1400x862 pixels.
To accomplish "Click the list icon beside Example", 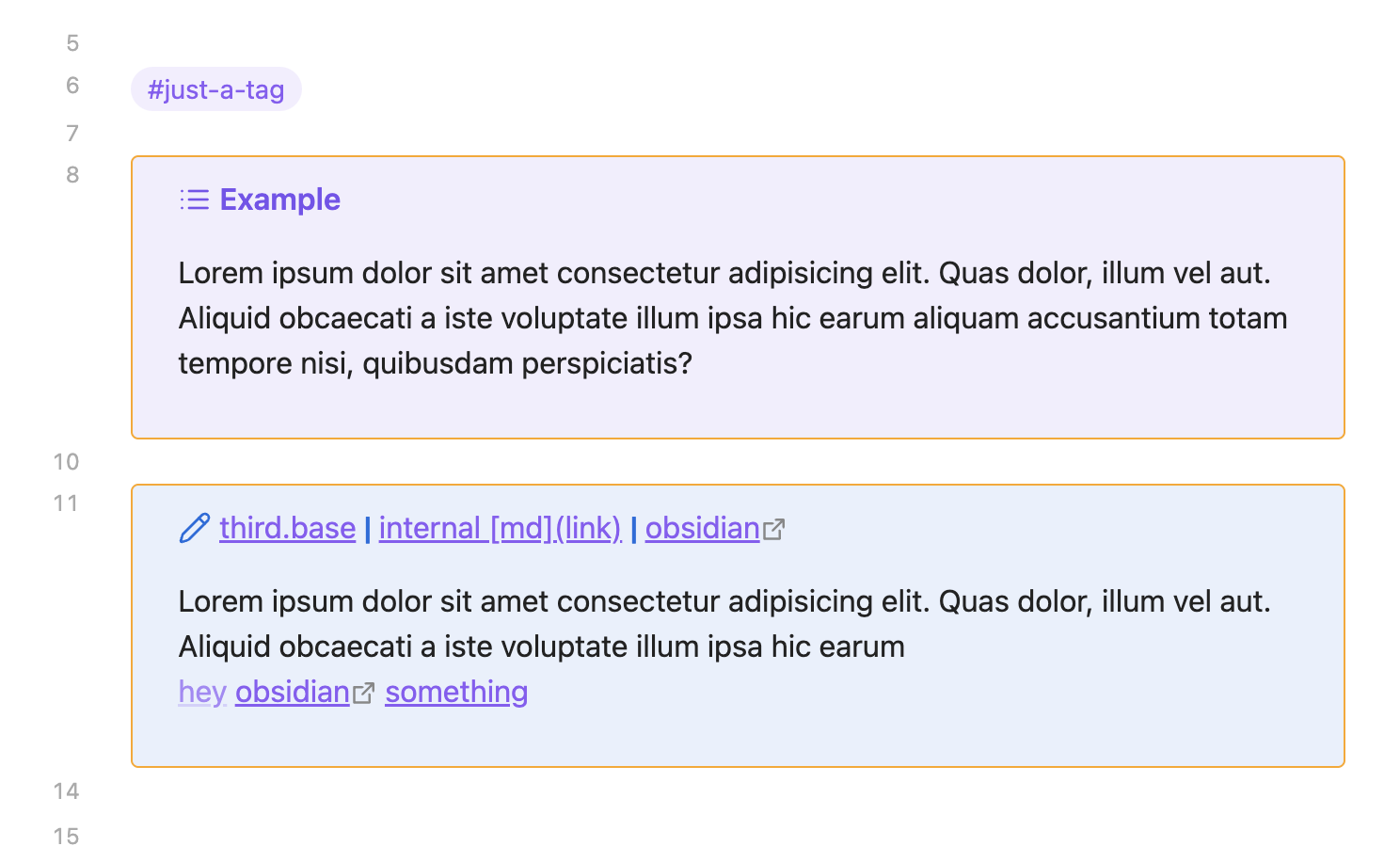I will point(194,200).
